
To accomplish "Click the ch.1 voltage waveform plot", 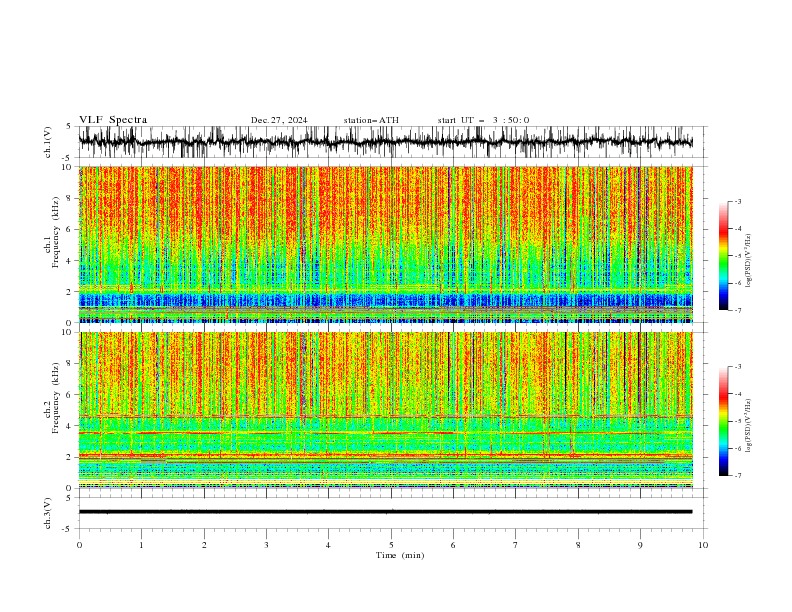I will coord(386,142).
